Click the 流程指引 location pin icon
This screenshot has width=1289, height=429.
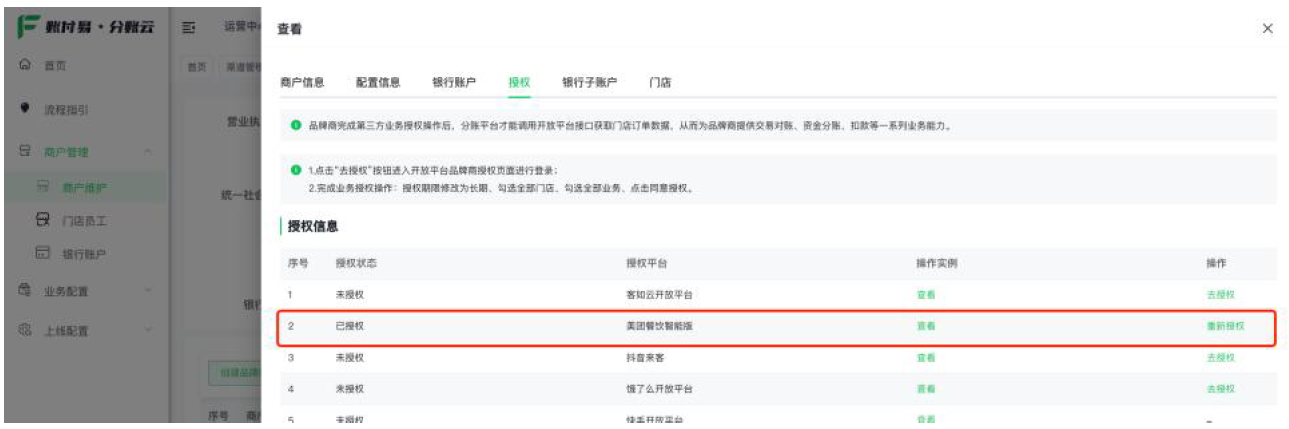click(x=25, y=108)
